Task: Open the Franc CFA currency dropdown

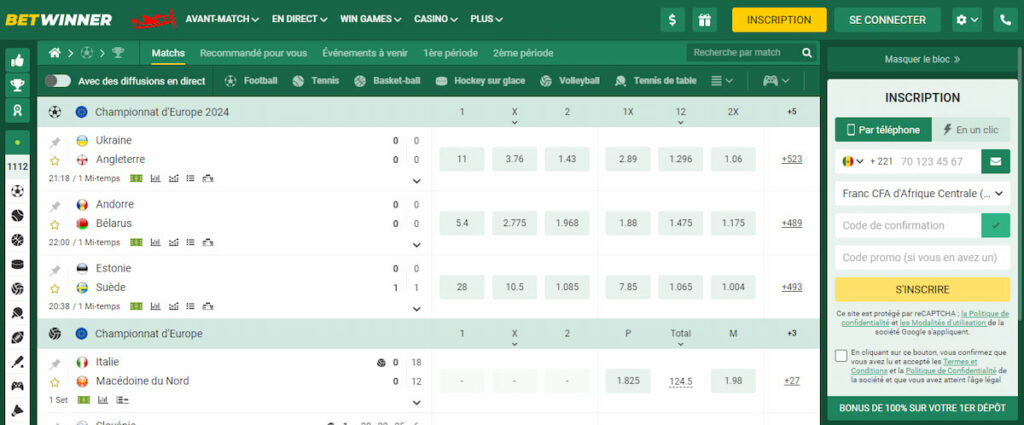Action: coord(922,193)
